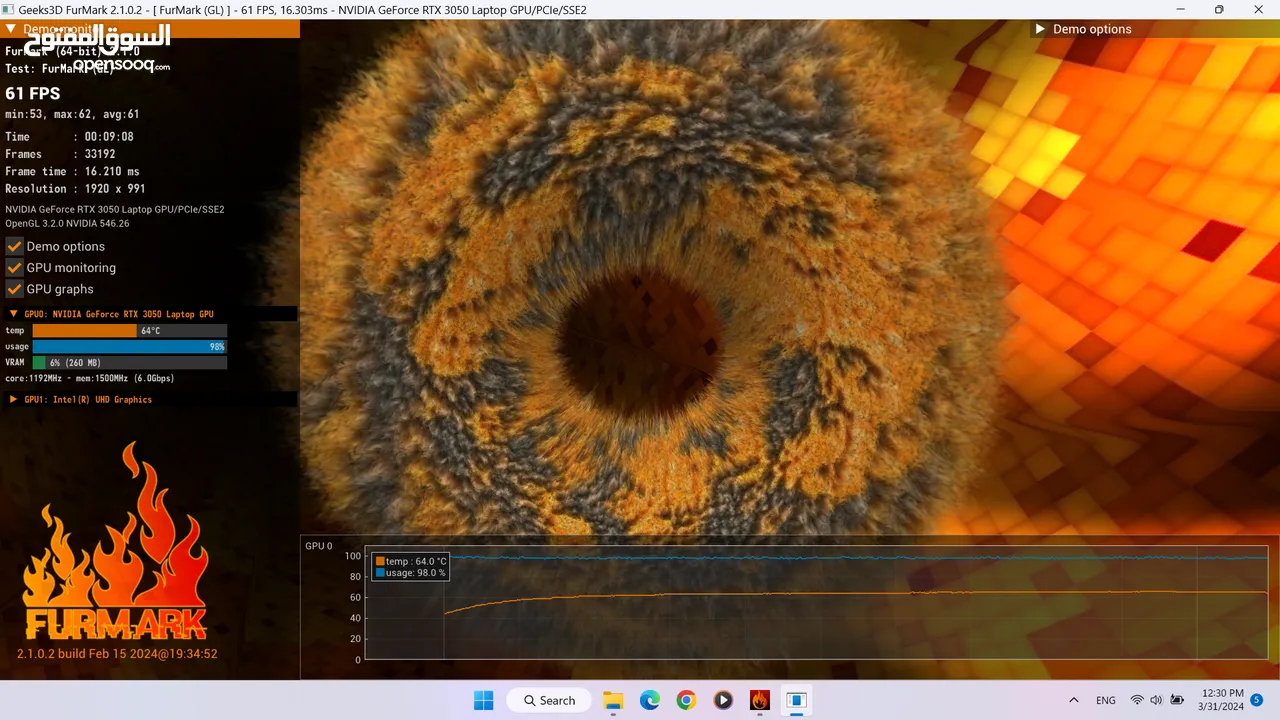Open Google Chrome from the taskbar

pos(686,700)
